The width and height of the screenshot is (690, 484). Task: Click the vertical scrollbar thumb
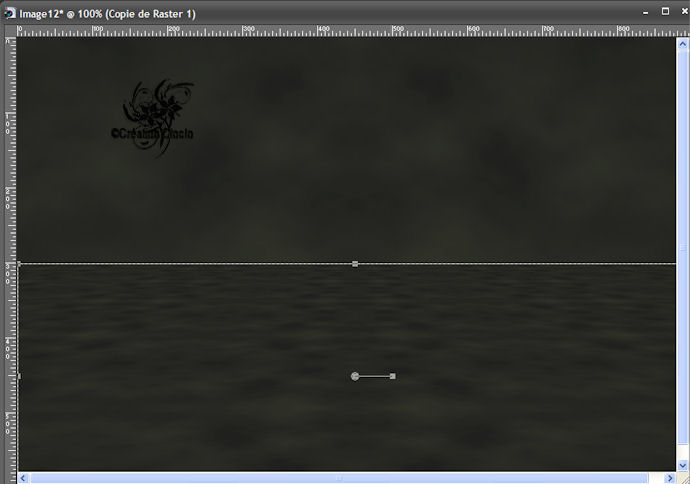point(683,248)
